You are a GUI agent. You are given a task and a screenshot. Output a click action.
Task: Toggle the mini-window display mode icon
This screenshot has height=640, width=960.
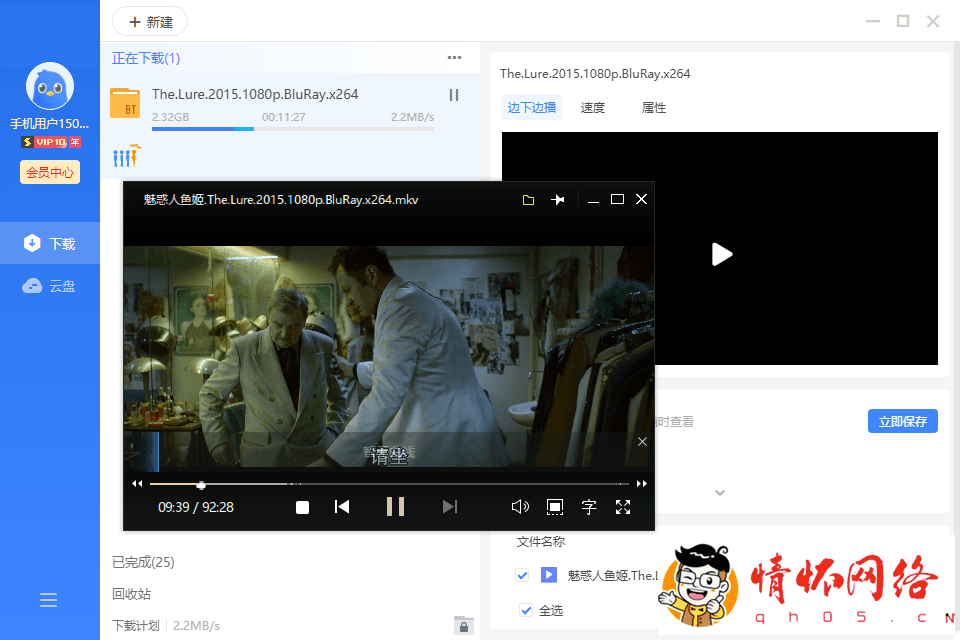click(x=555, y=506)
